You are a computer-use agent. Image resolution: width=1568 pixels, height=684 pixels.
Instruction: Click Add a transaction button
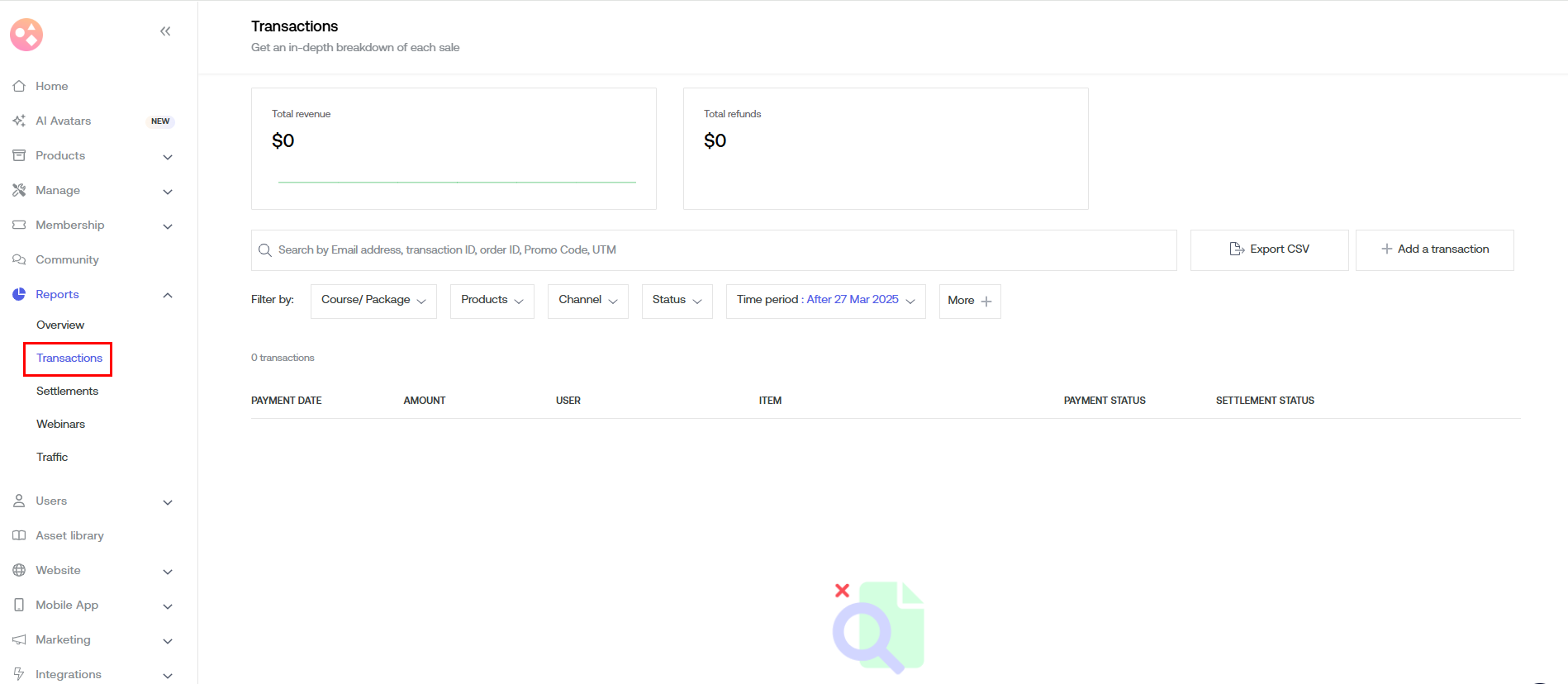tap(1434, 249)
